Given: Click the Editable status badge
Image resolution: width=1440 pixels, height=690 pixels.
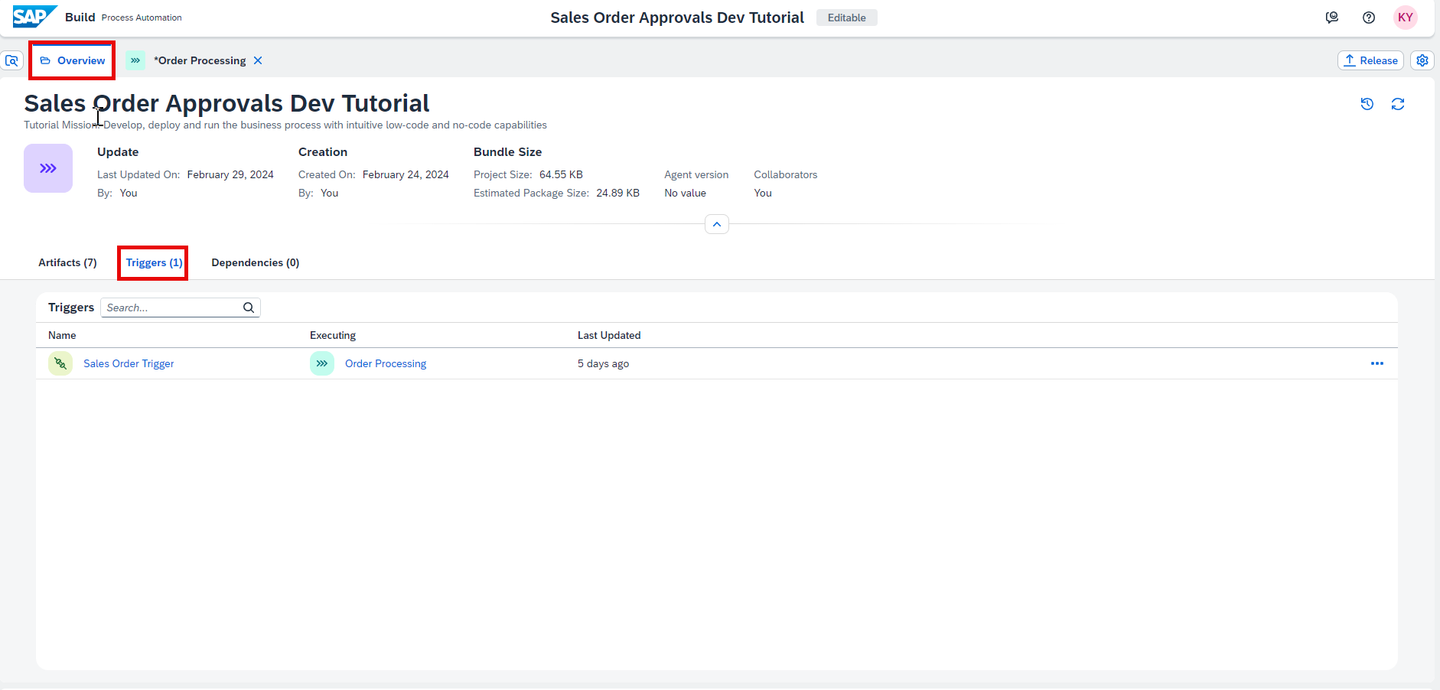Looking at the screenshot, I should pyautogui.click(x=847, y=18).
